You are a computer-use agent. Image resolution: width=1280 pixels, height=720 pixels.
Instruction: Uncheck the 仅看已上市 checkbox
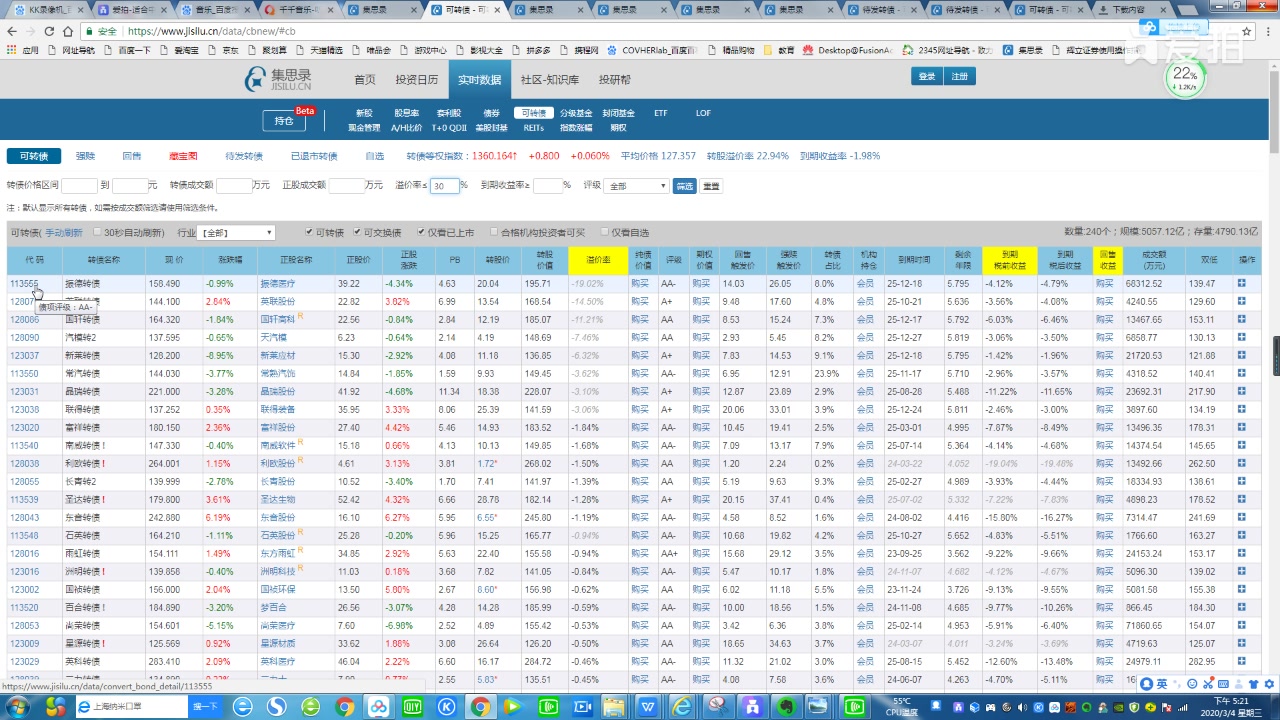tap(422, 232)
